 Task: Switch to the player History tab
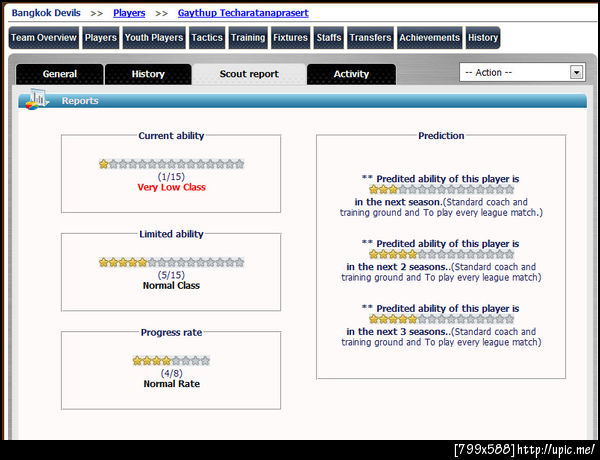tap(148, 74)
